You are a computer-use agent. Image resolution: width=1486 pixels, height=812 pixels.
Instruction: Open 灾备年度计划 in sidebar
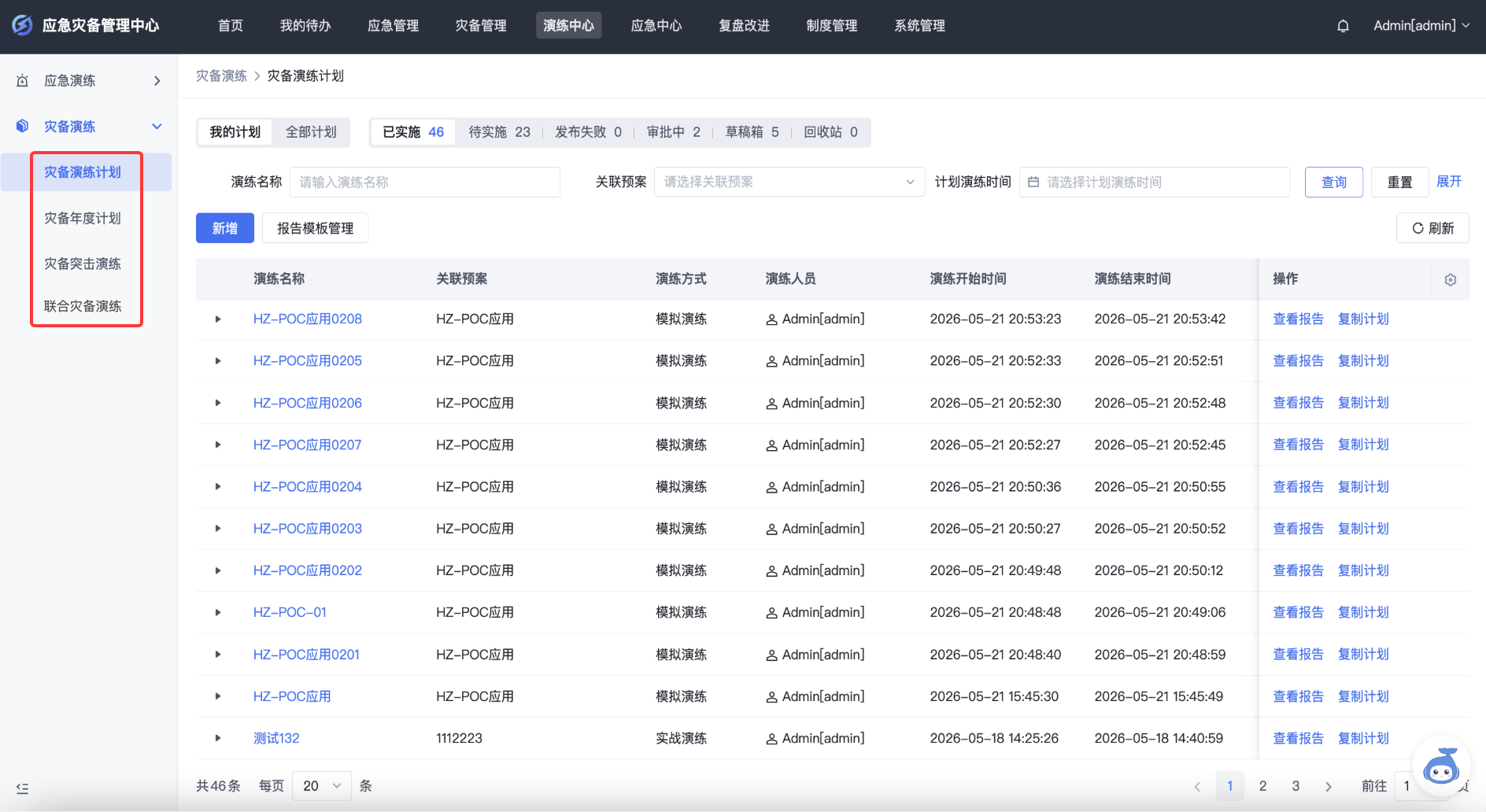click(x=83, y=218)
